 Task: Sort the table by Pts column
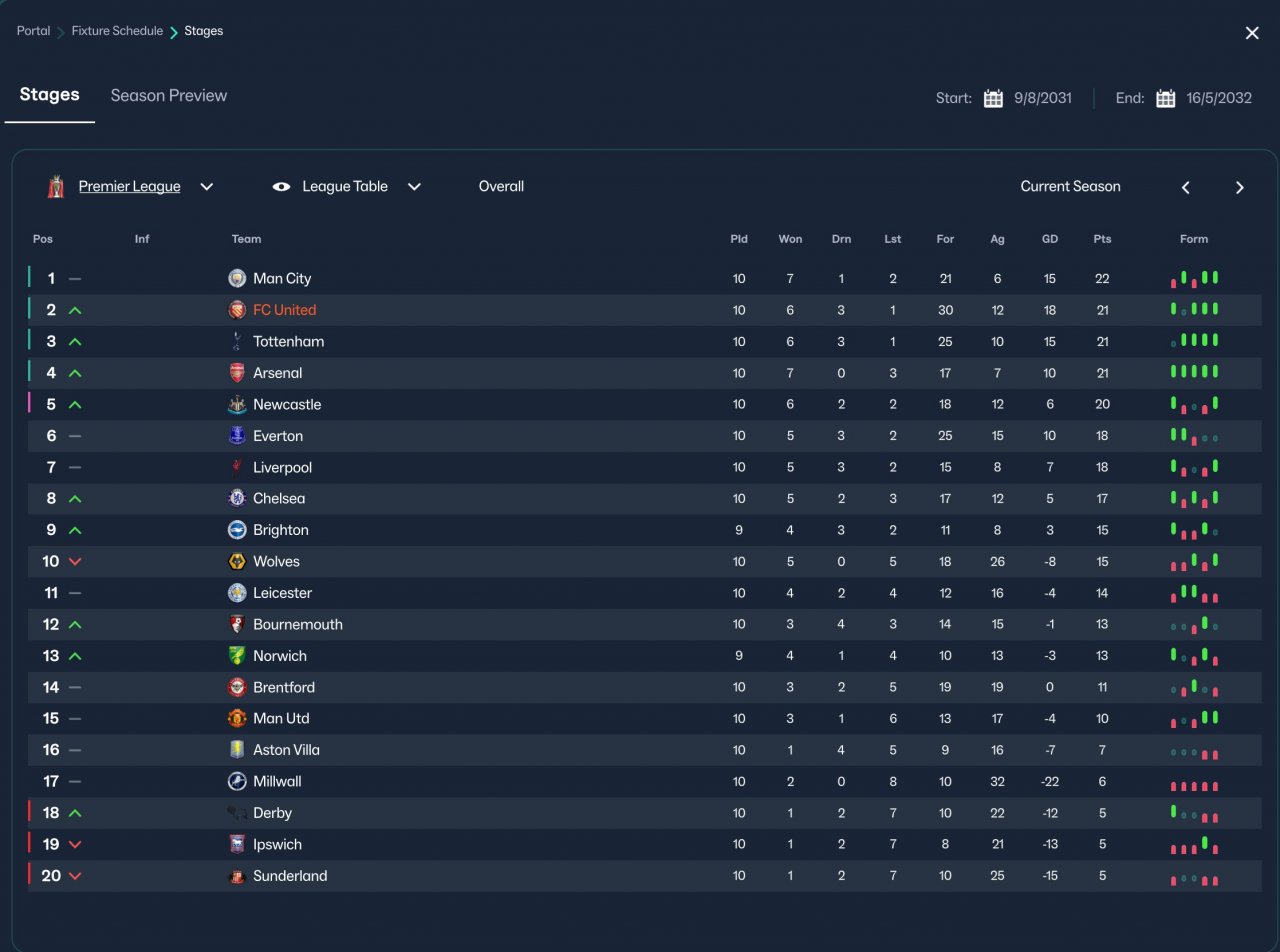point(1102,239)
